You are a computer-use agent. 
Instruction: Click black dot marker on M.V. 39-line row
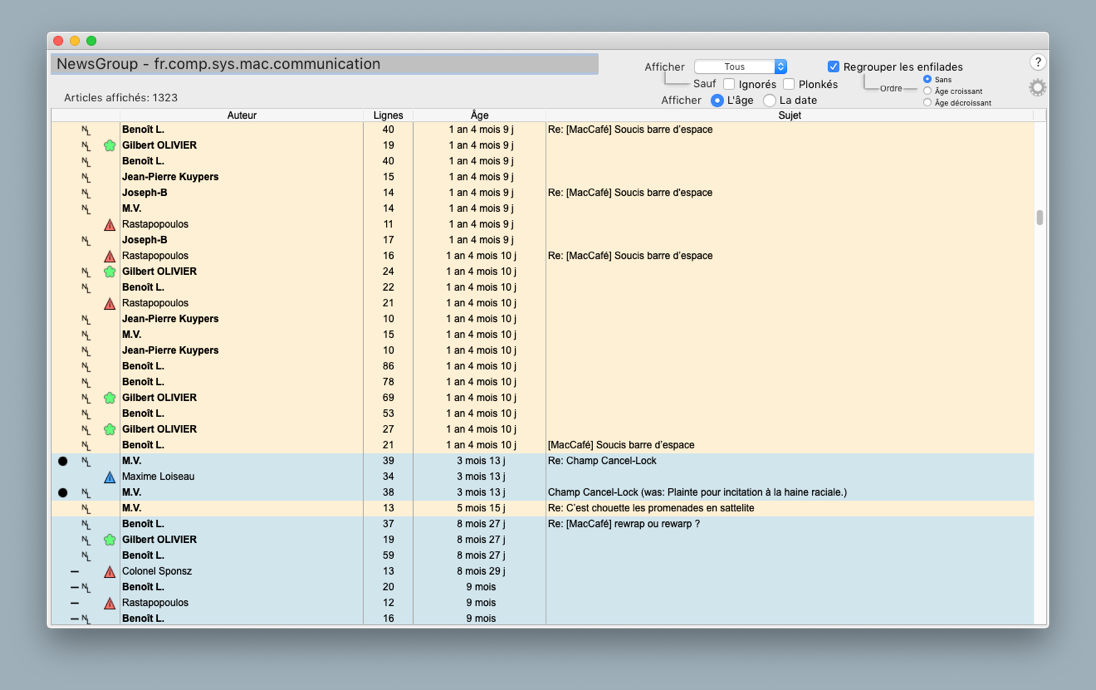point(63,461)
